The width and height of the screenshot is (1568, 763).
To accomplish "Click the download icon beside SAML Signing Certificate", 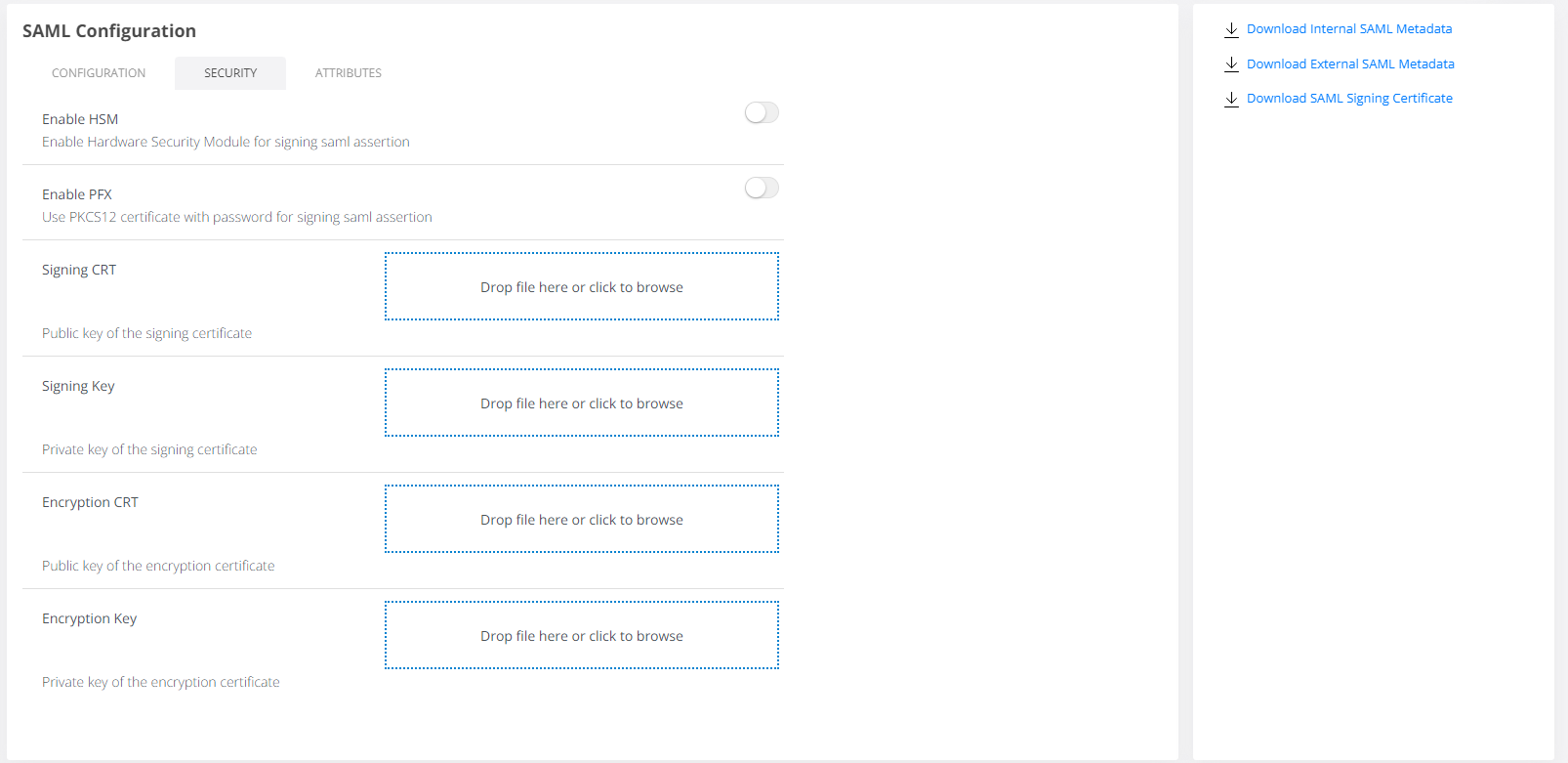I will coord(1231,99).
